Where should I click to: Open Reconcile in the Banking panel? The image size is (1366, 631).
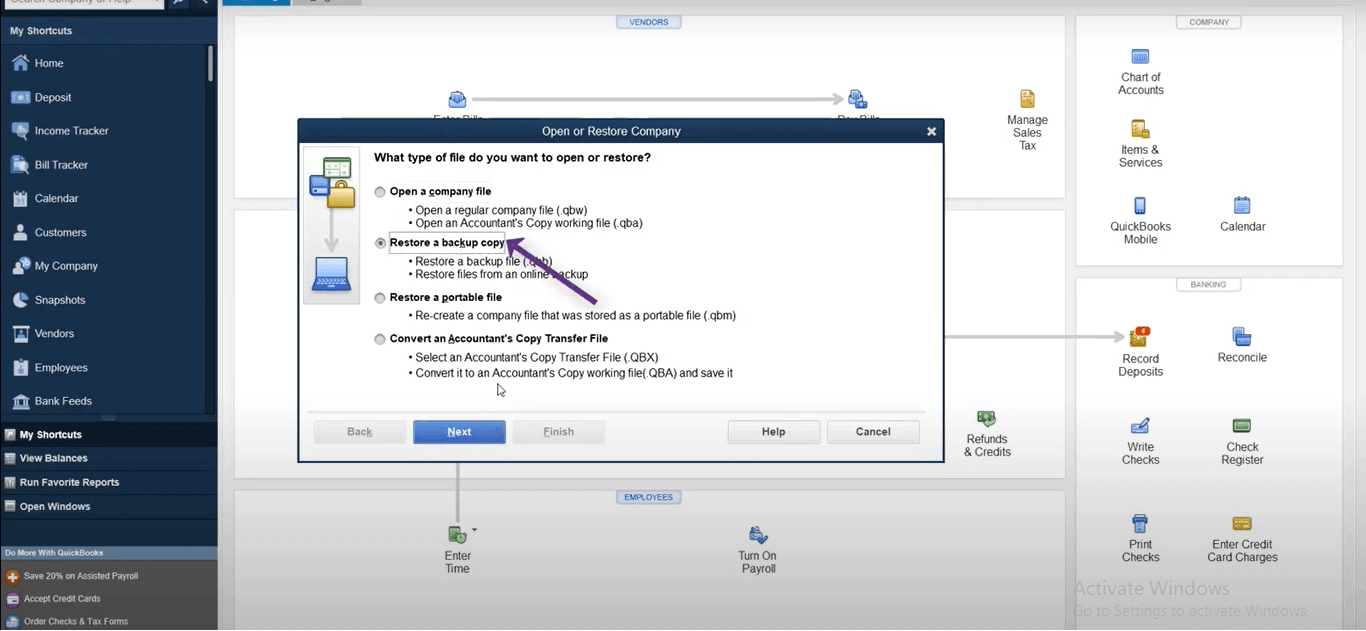tap(1242, 345)
